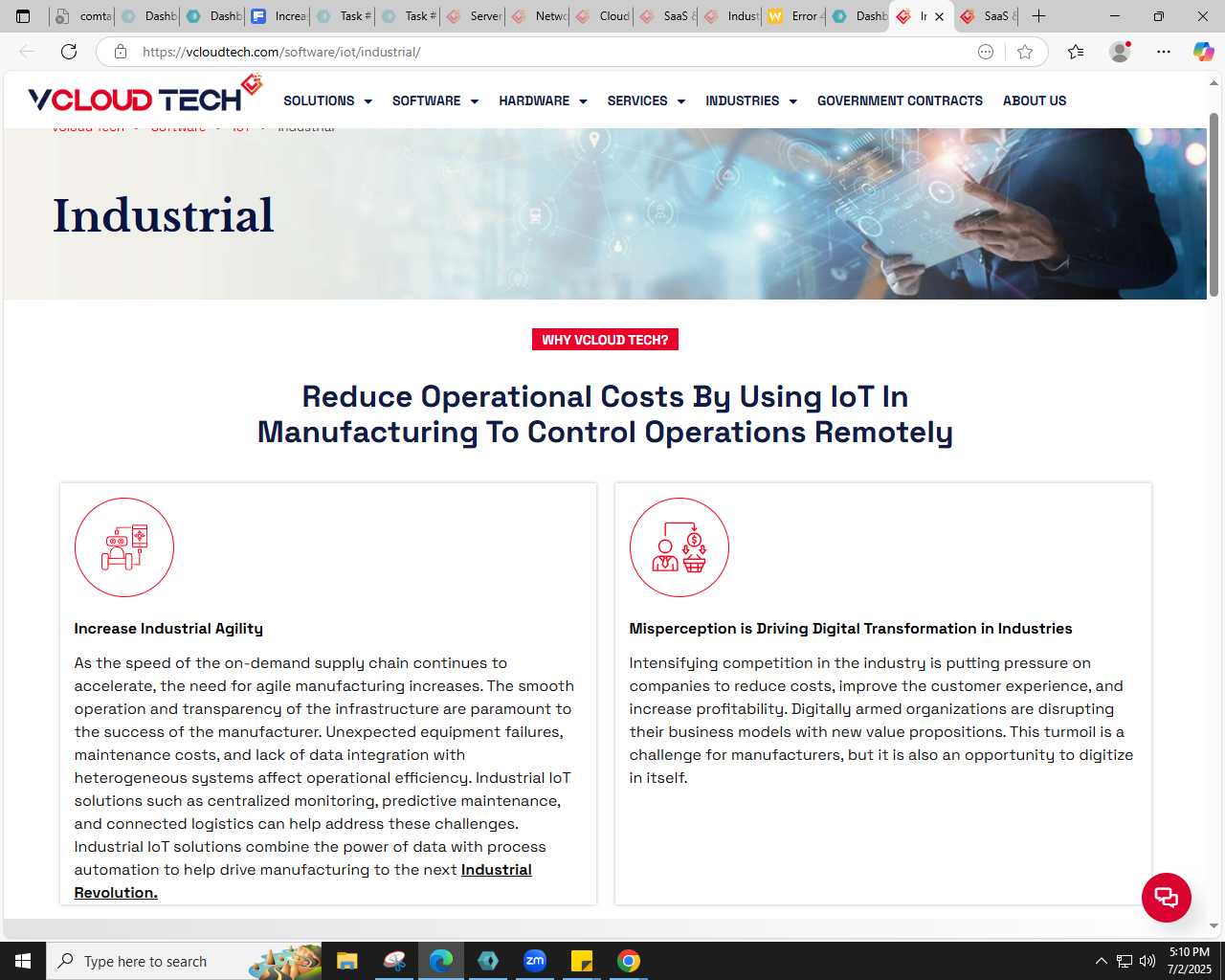Switch to the Cloud browser tab
Viewport: 1225px width, 980px height.
point(602,16)
